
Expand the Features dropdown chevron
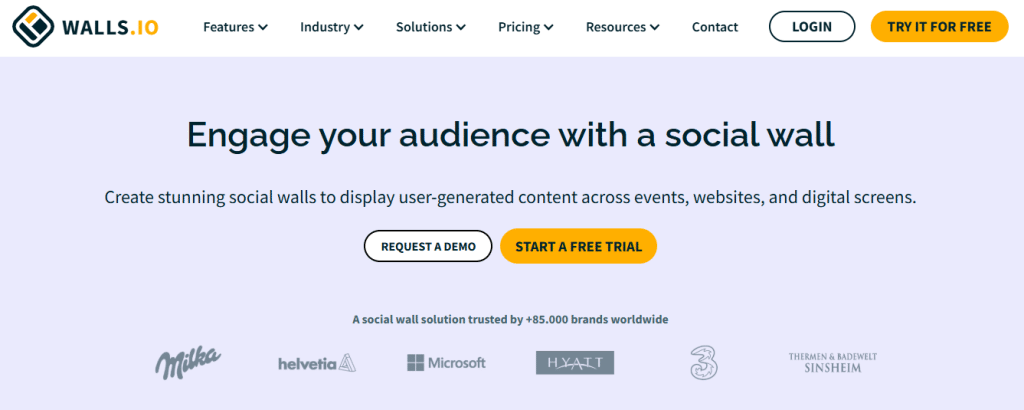(263, 28)
